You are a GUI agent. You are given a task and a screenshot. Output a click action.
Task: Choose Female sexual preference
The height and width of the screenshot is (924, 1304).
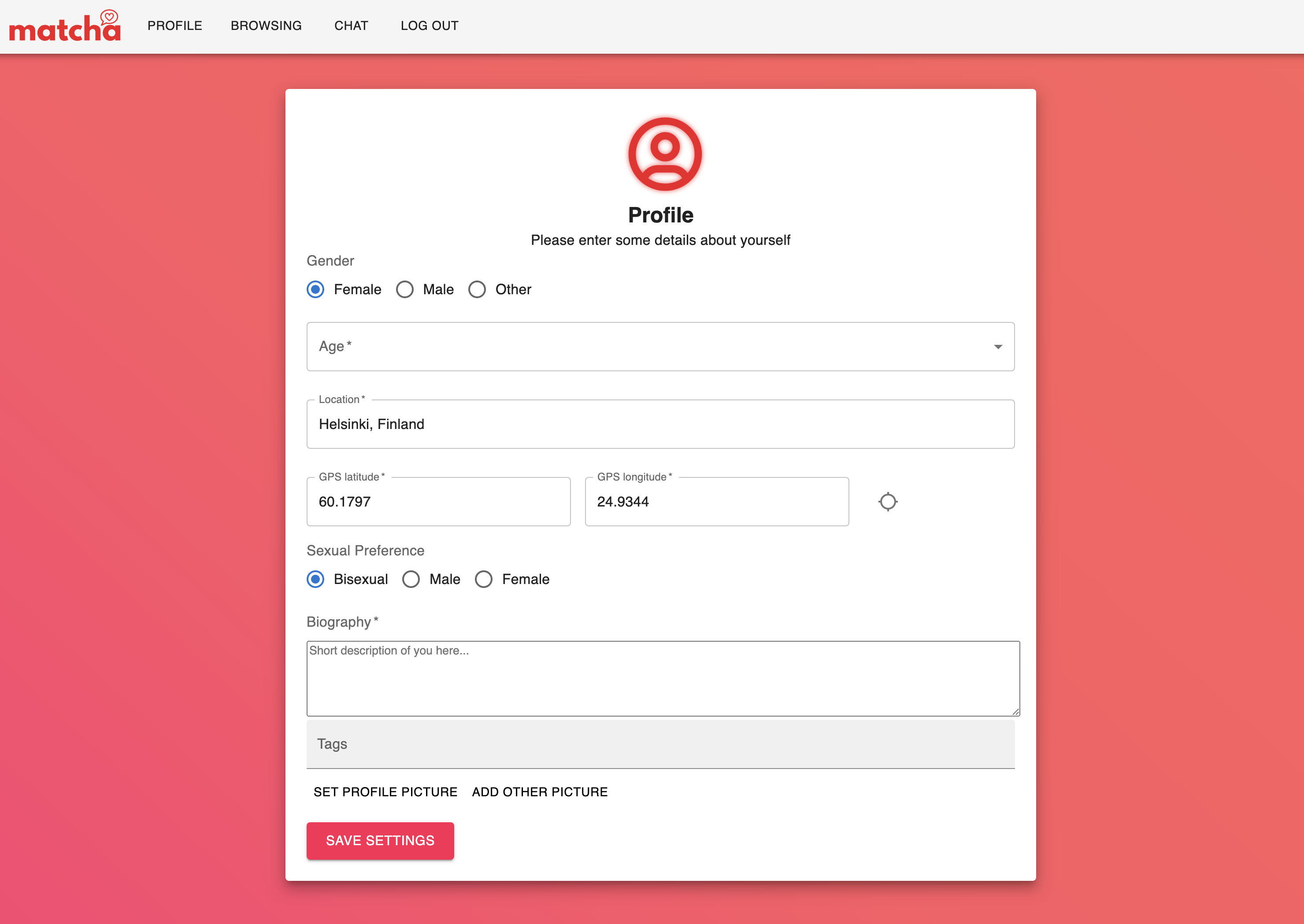coord(484,579)
